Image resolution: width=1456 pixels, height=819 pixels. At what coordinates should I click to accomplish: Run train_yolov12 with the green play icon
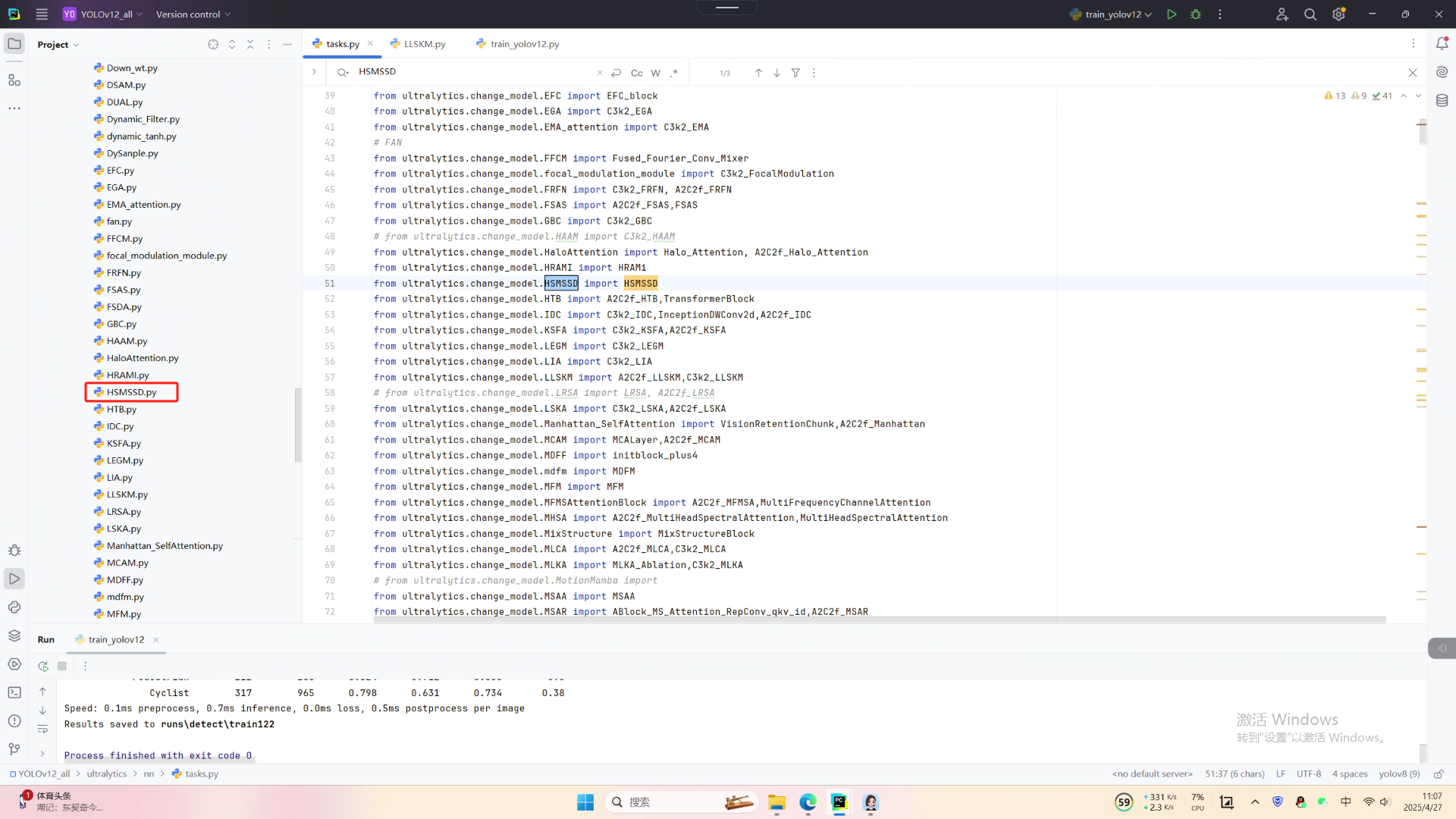click(1172, 14)
